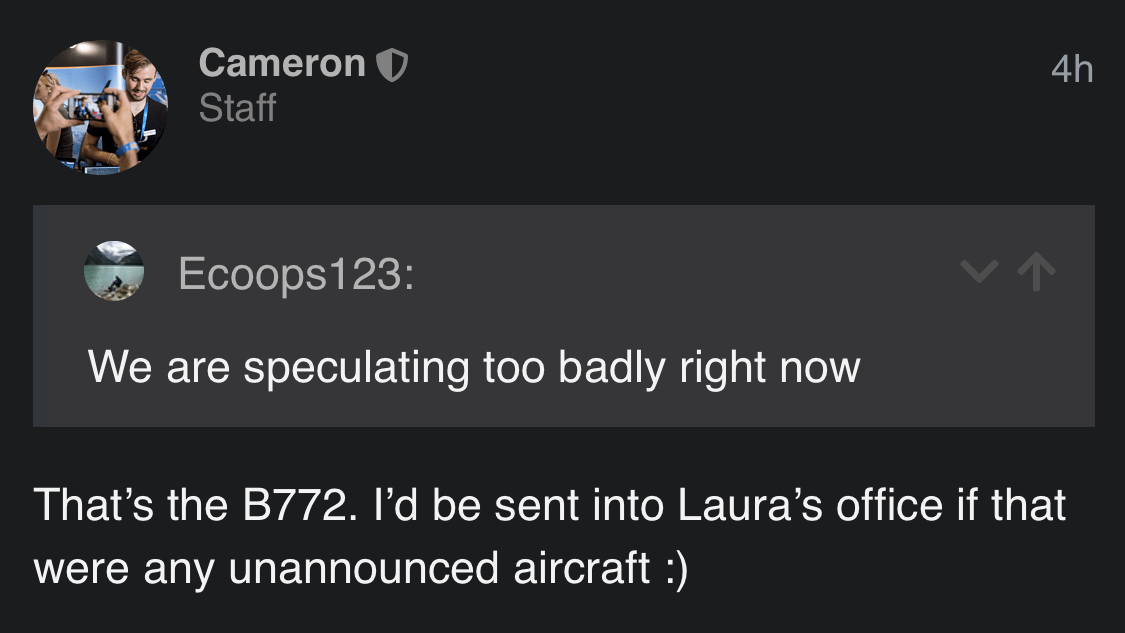1125x633 pixels.
Task: Click the word "speculating" in the quote
Action: click(x=355, y=367)
